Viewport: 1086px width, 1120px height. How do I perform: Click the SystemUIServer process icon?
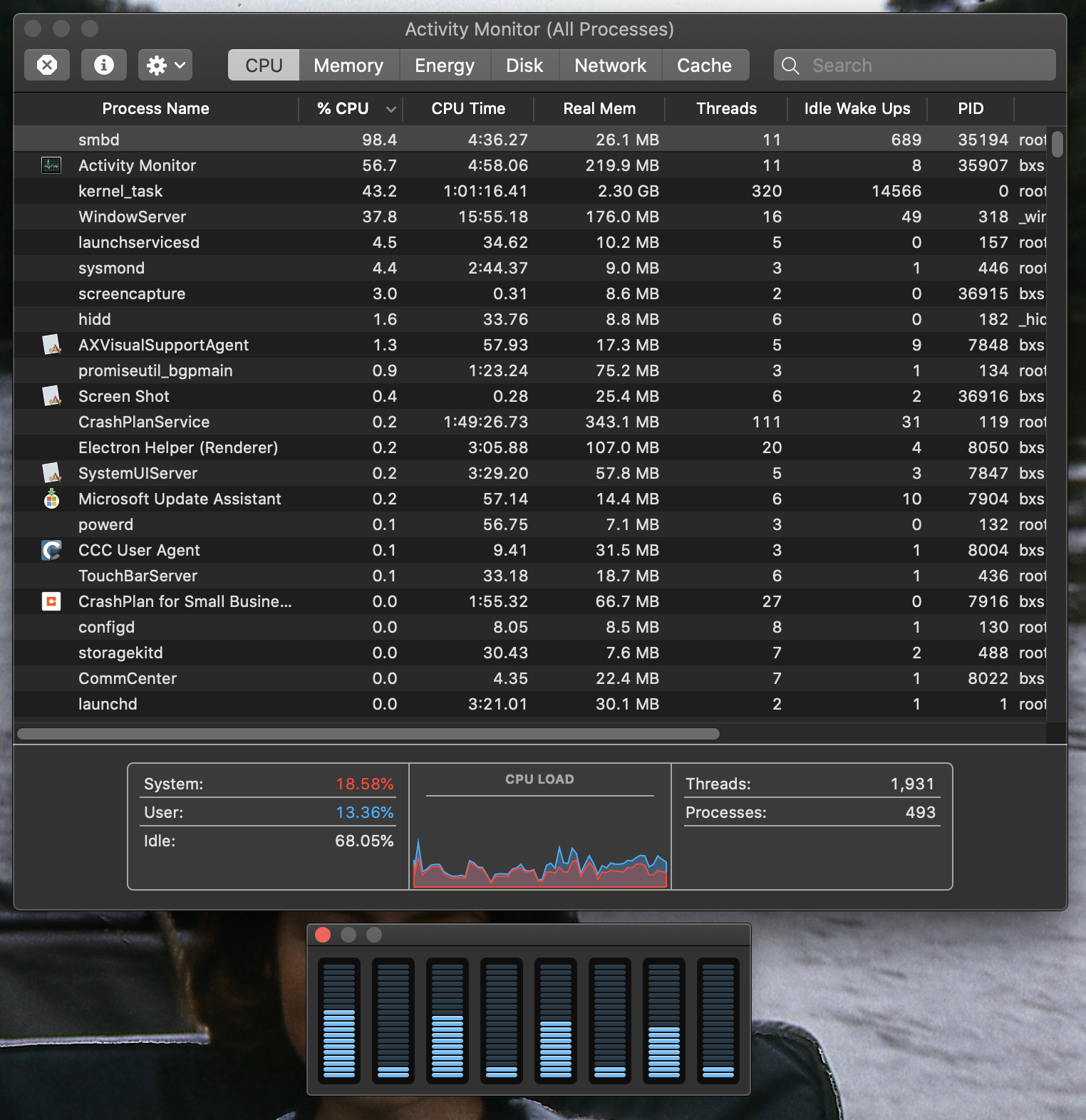click(51, 473)
